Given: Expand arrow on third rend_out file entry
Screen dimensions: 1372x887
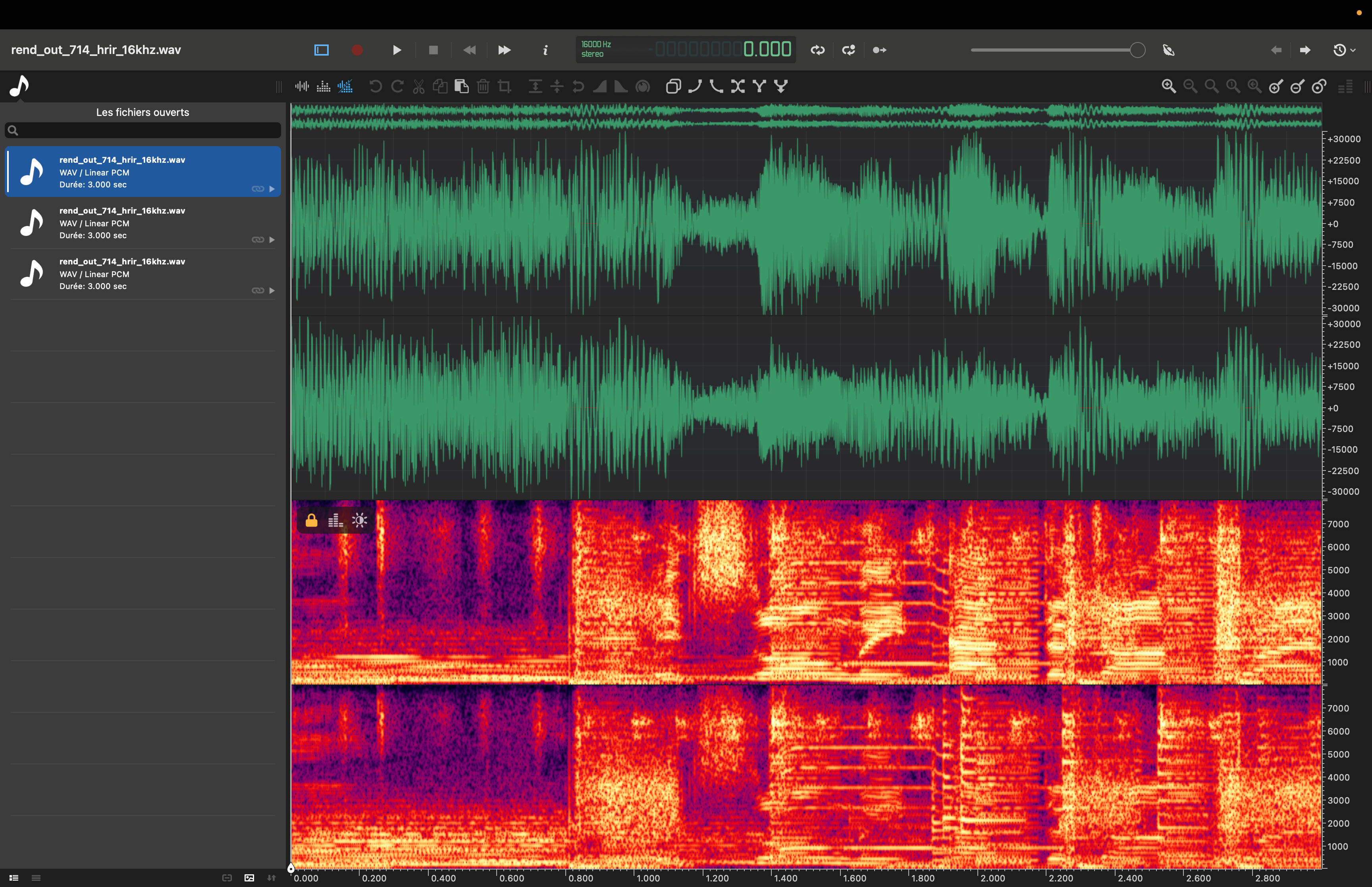Looking at the screenshot, I should [272, 290].
